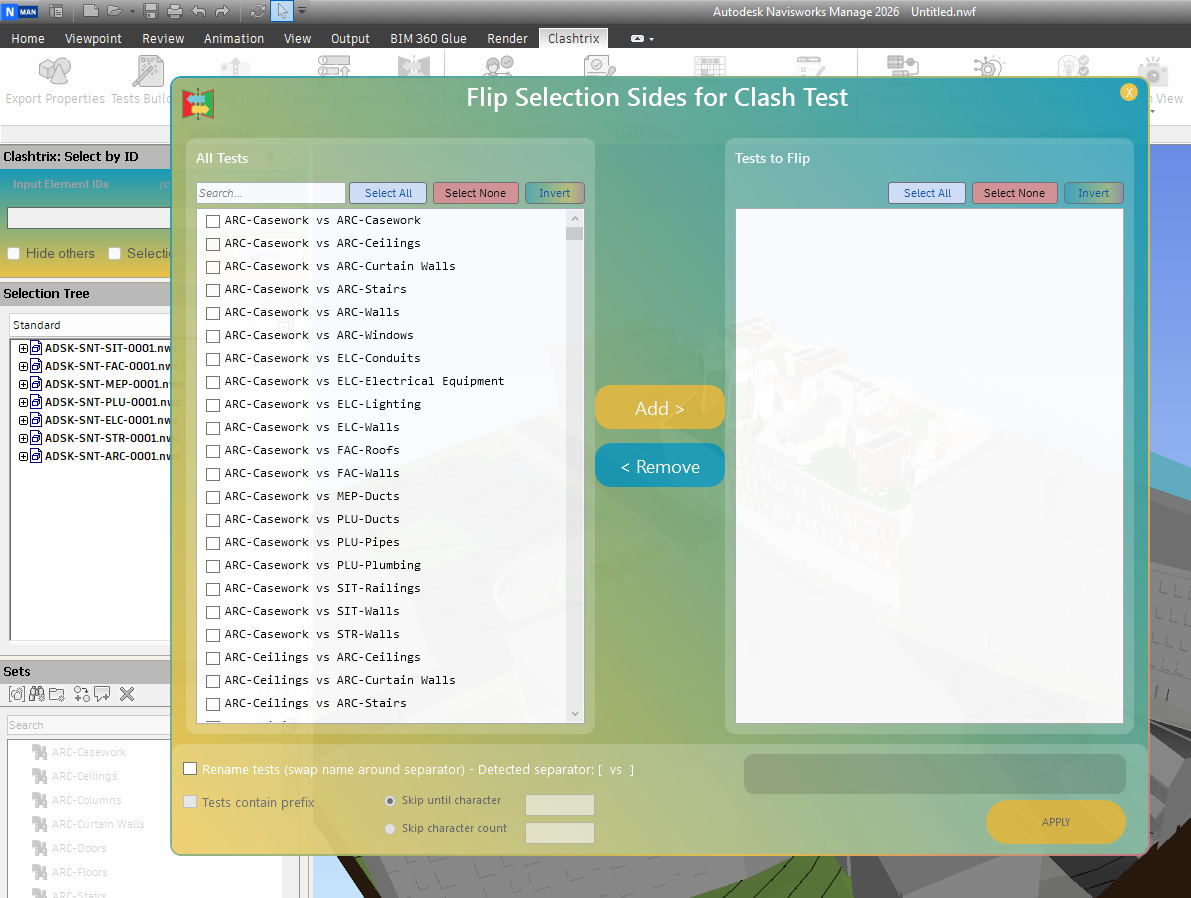Click the Undo arrow icon
Viewport: 1191px width, 898px height.
pos(198,11)
